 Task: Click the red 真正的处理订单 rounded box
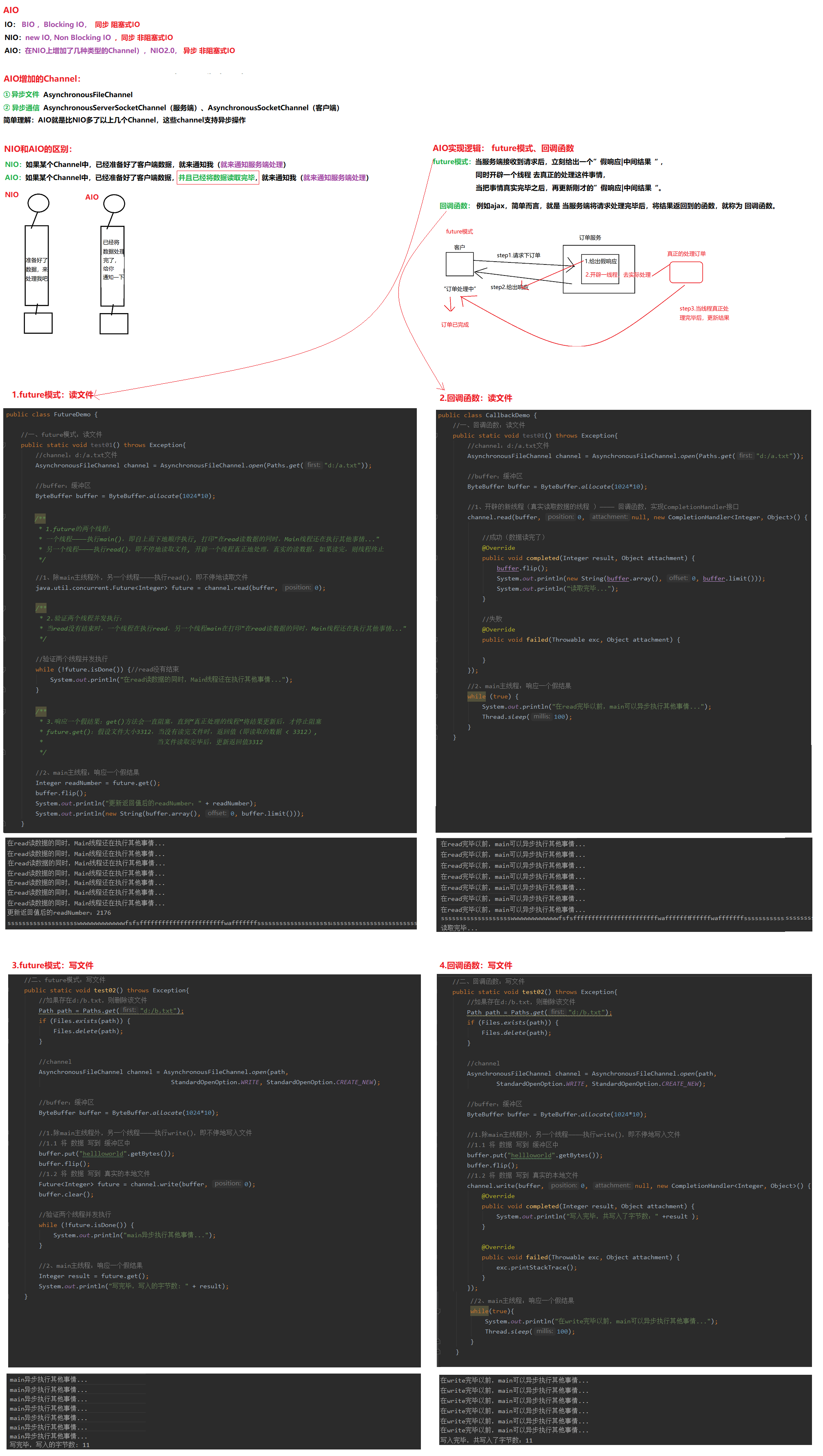(686, 272)
